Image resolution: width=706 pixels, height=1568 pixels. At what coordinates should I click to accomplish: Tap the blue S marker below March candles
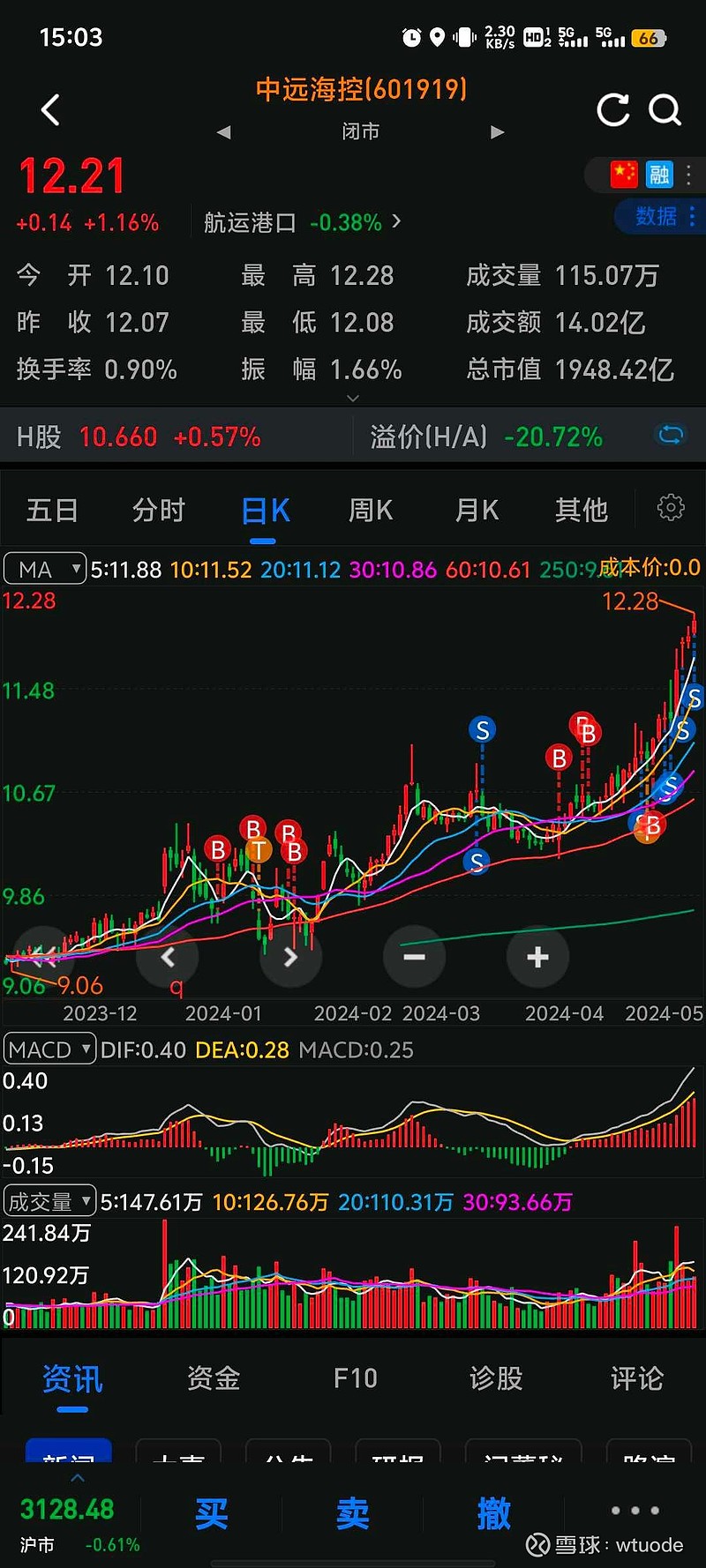tap(477, 862)
